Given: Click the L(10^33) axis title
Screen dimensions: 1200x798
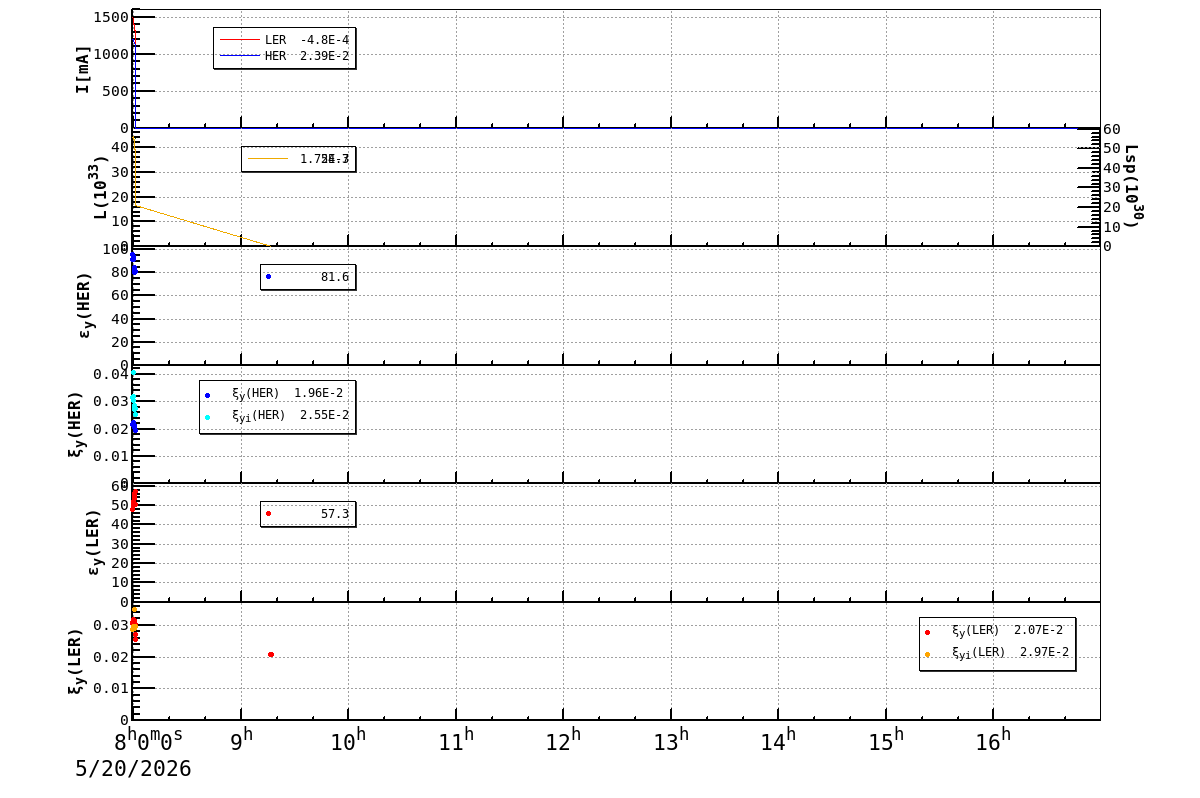Looking at the screenshot, I should tap(100, 187).
